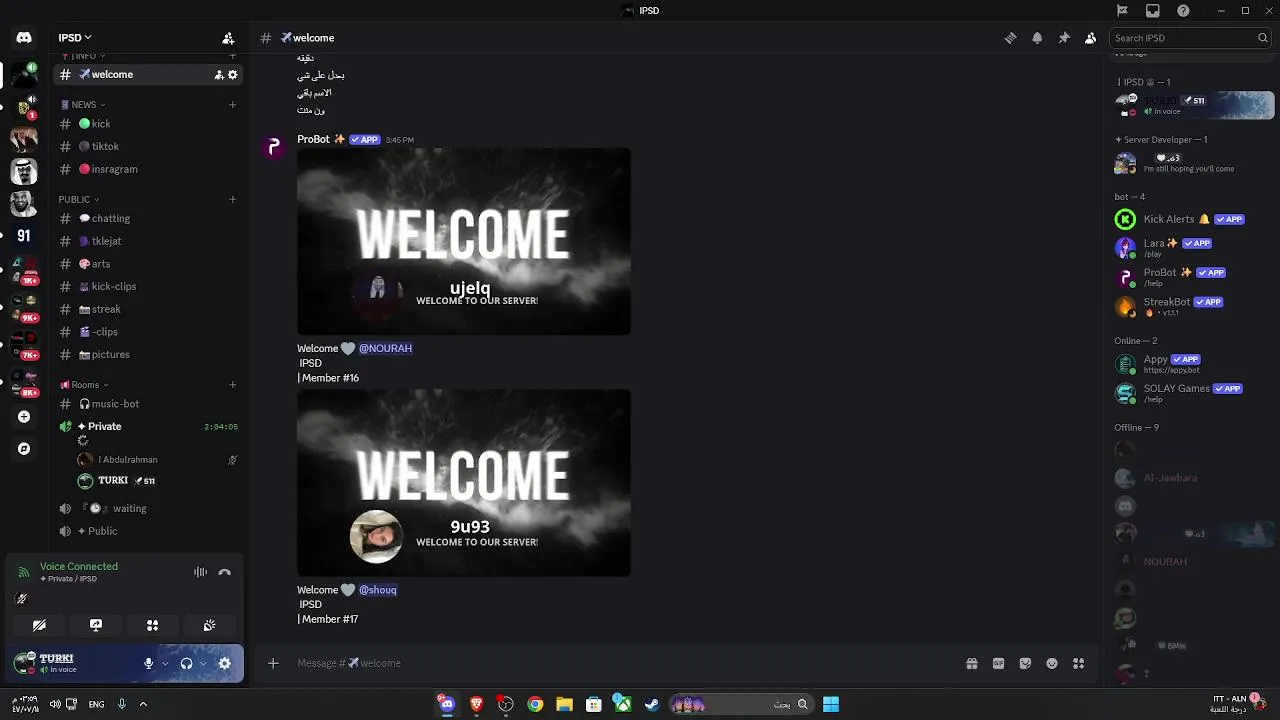
Task: Open the kick-clips channel
Action: [x=148, y=286]
